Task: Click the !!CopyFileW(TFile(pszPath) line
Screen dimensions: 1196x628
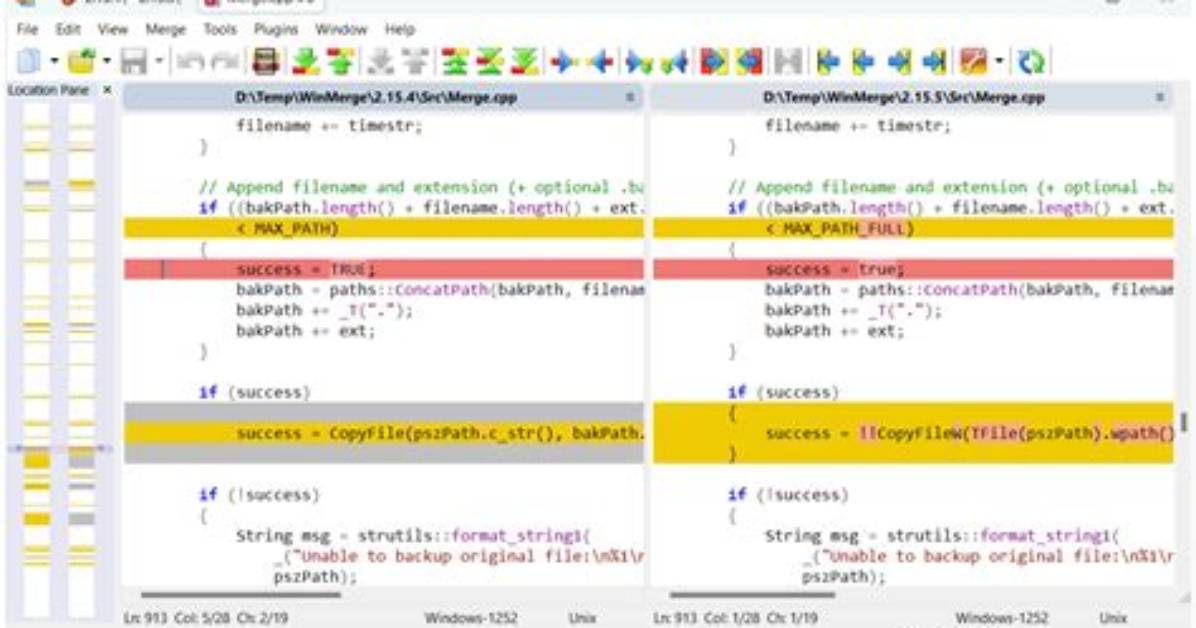Action: pyautogui.click(x=913, y=433)
